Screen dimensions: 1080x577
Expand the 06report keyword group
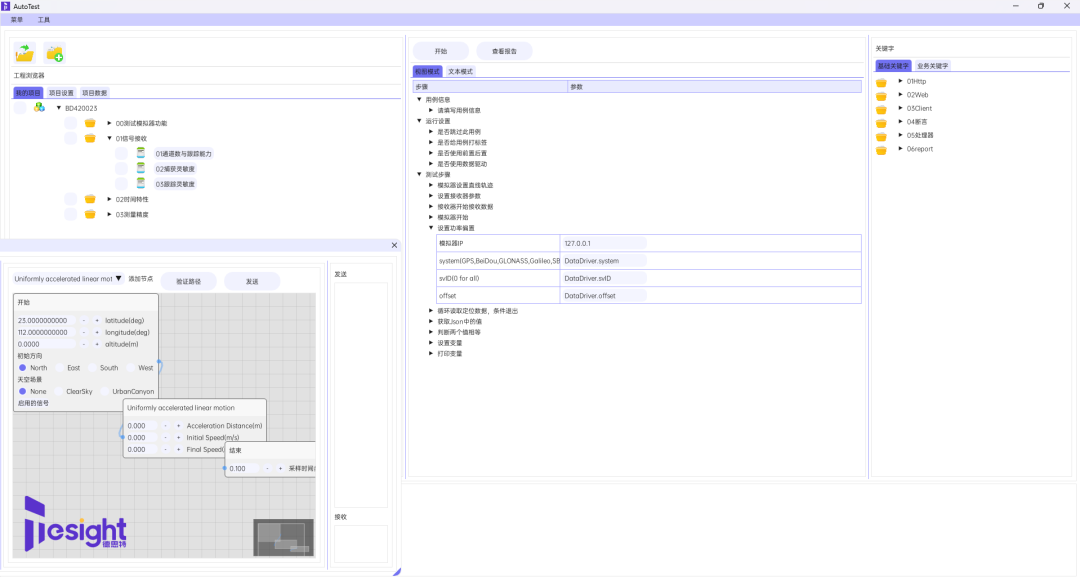coord(900,149)
